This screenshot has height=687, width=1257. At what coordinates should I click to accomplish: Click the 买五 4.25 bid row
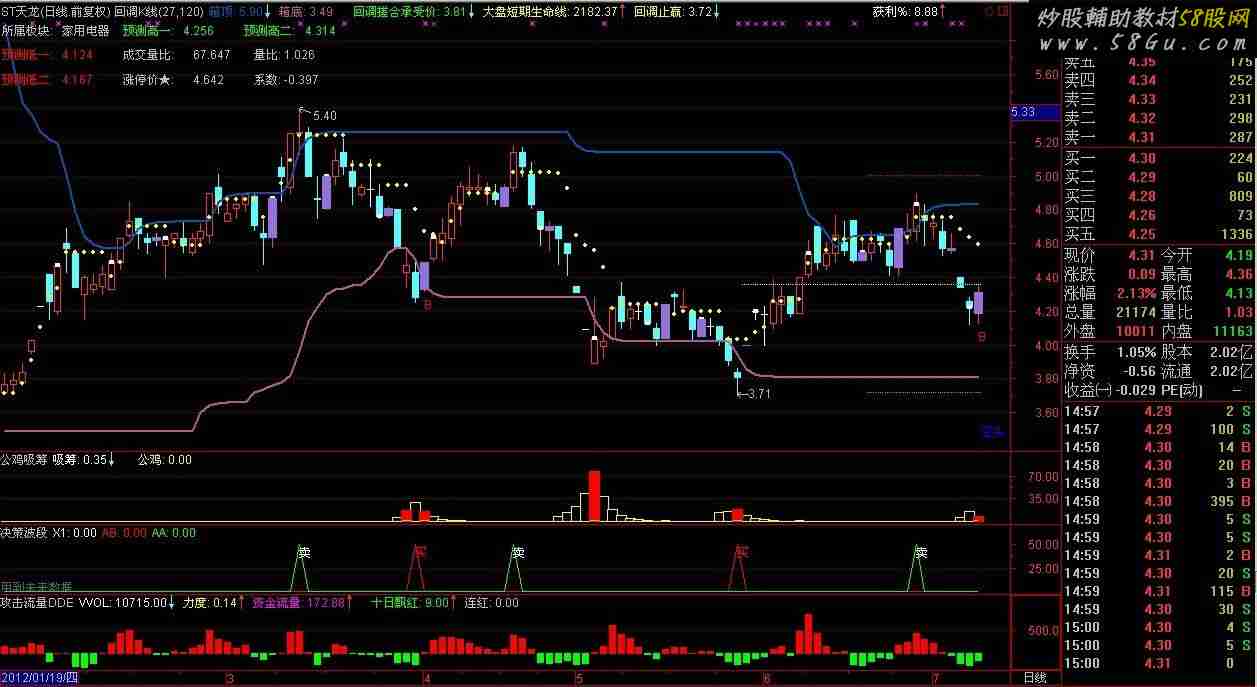[1158, 234]
